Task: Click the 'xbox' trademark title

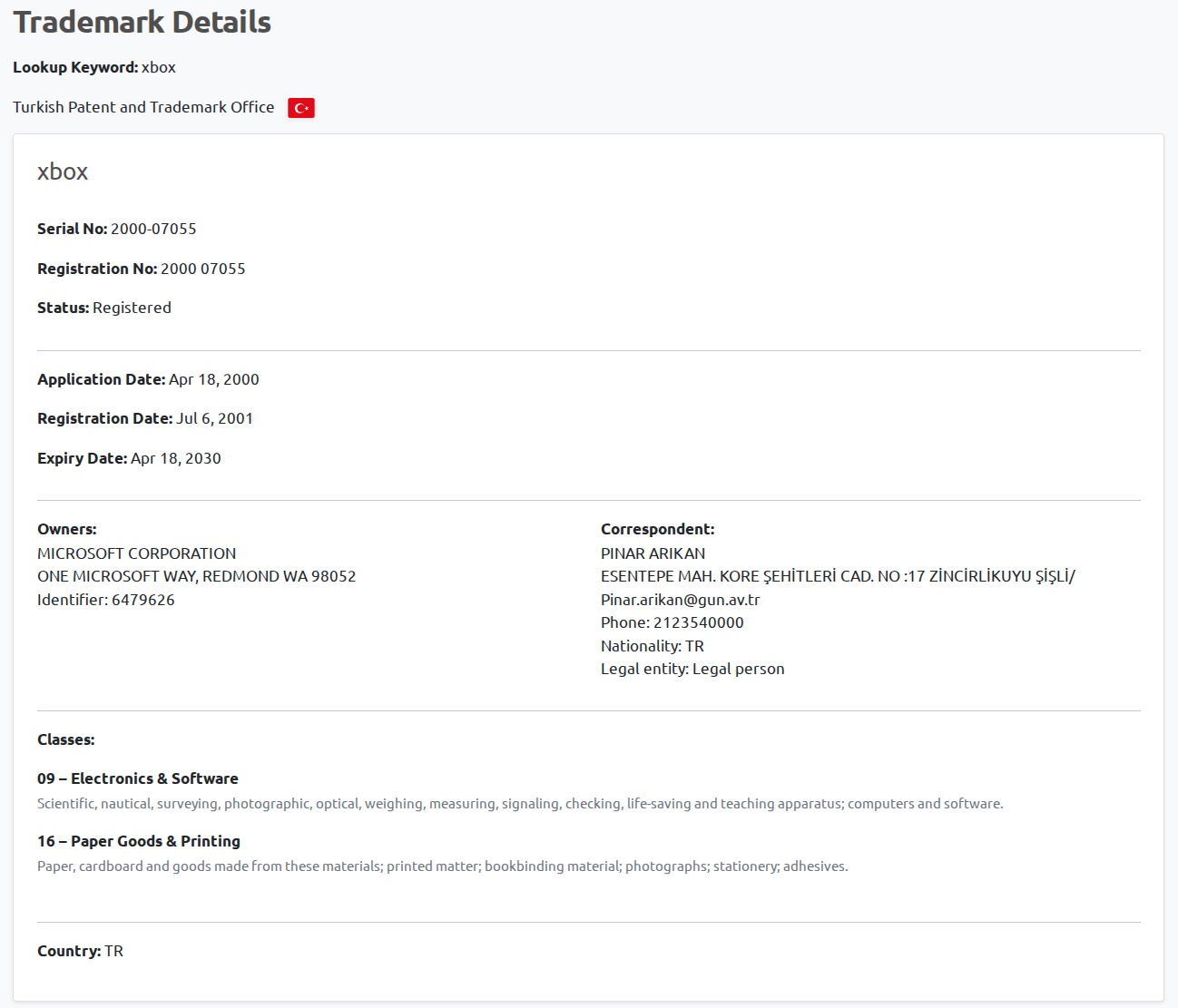Action: (x=63, y=171)
